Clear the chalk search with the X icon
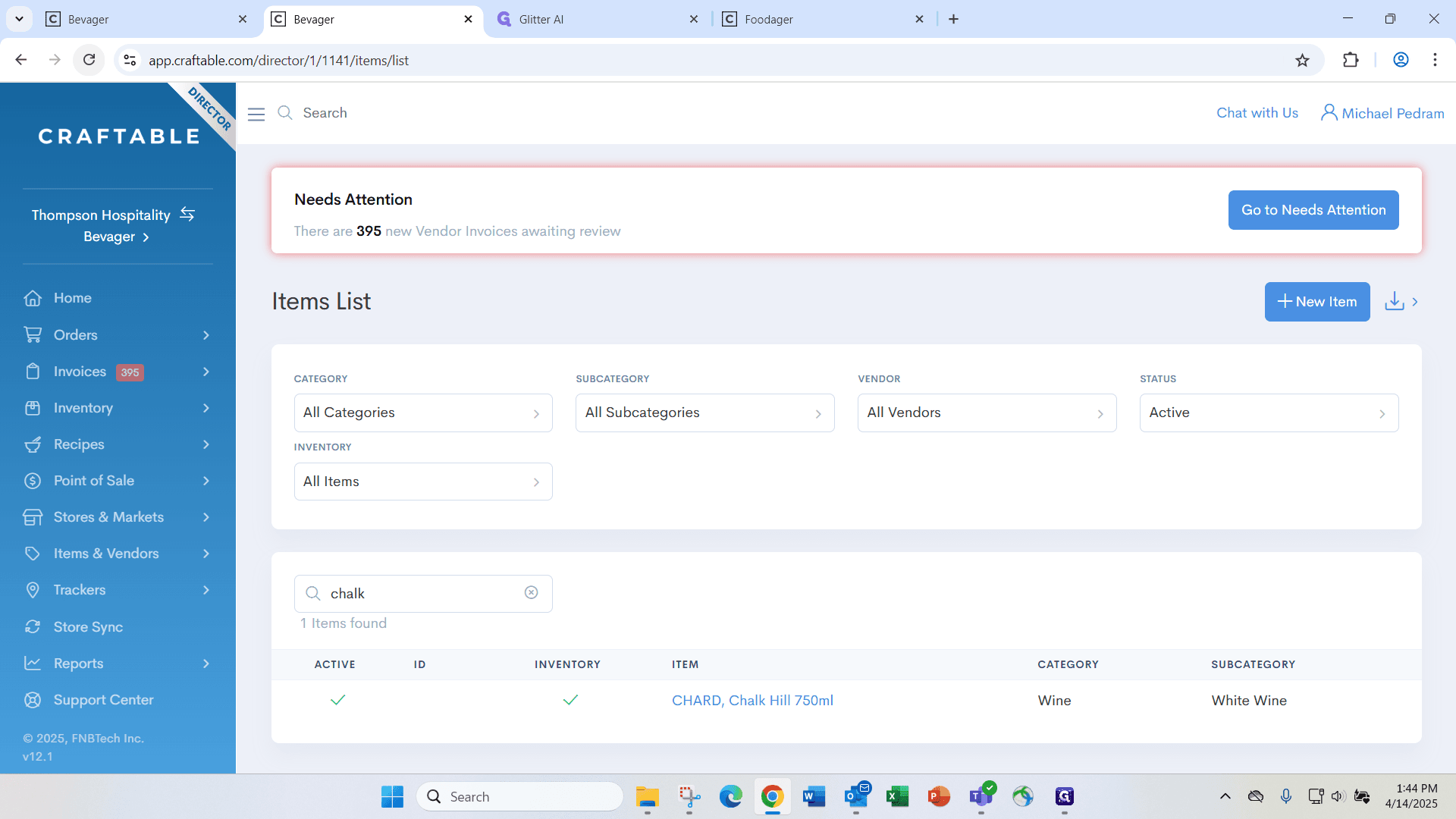This screenshot has width=1456, height=819. (x=532, y=592)
